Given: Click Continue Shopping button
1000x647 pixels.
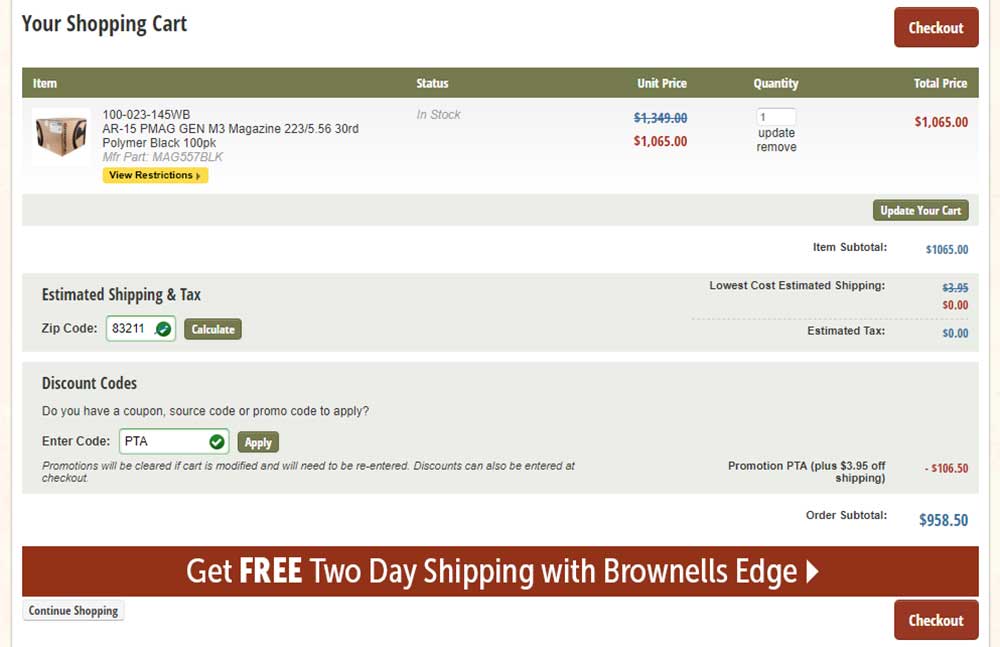Looking at the screenshot, I should [x=73, y=611].
